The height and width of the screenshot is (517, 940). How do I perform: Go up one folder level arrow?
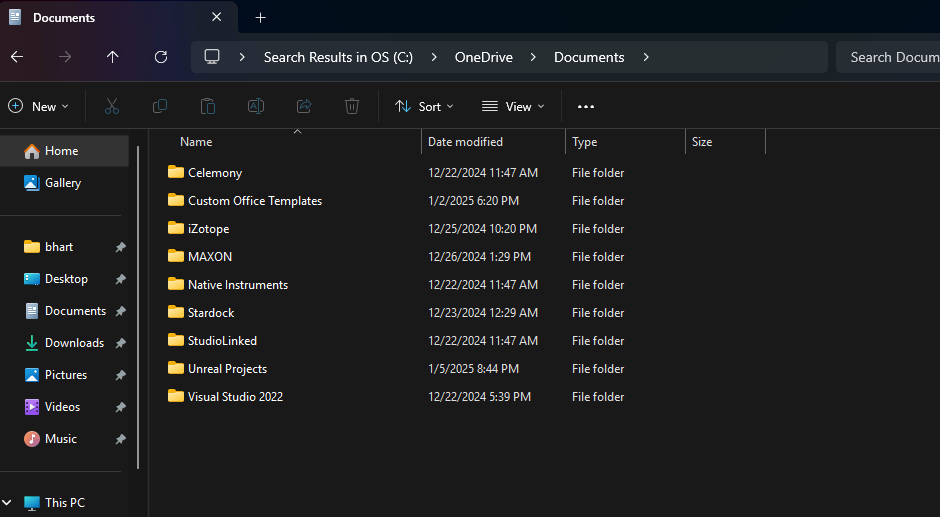click(113, 57)
